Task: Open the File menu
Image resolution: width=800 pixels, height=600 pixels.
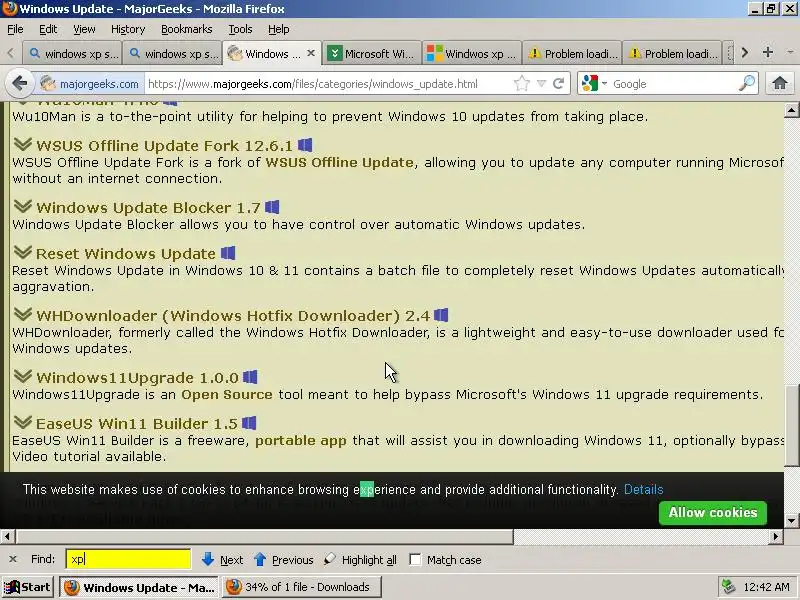Action: coord(15,29)
